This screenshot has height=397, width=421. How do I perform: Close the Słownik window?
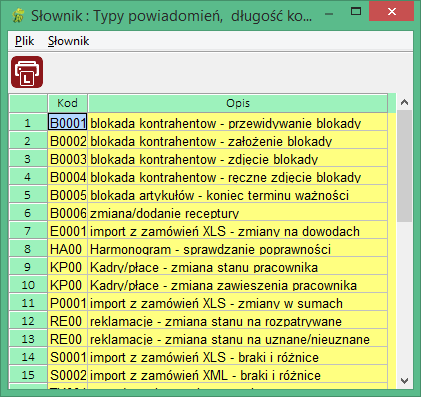[x=391, y=11]
